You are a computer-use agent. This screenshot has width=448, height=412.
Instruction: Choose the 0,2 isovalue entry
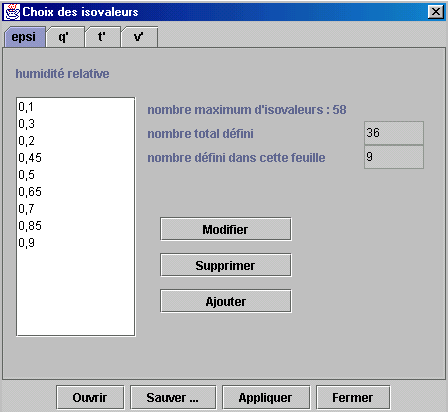[x=75, y=141]
